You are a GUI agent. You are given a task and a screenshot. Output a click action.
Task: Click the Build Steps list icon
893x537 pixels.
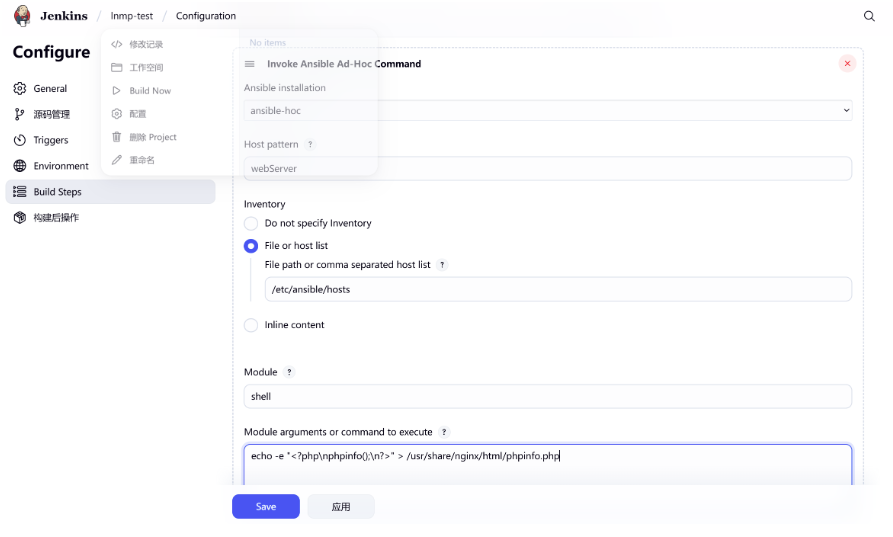coord(20,192)
